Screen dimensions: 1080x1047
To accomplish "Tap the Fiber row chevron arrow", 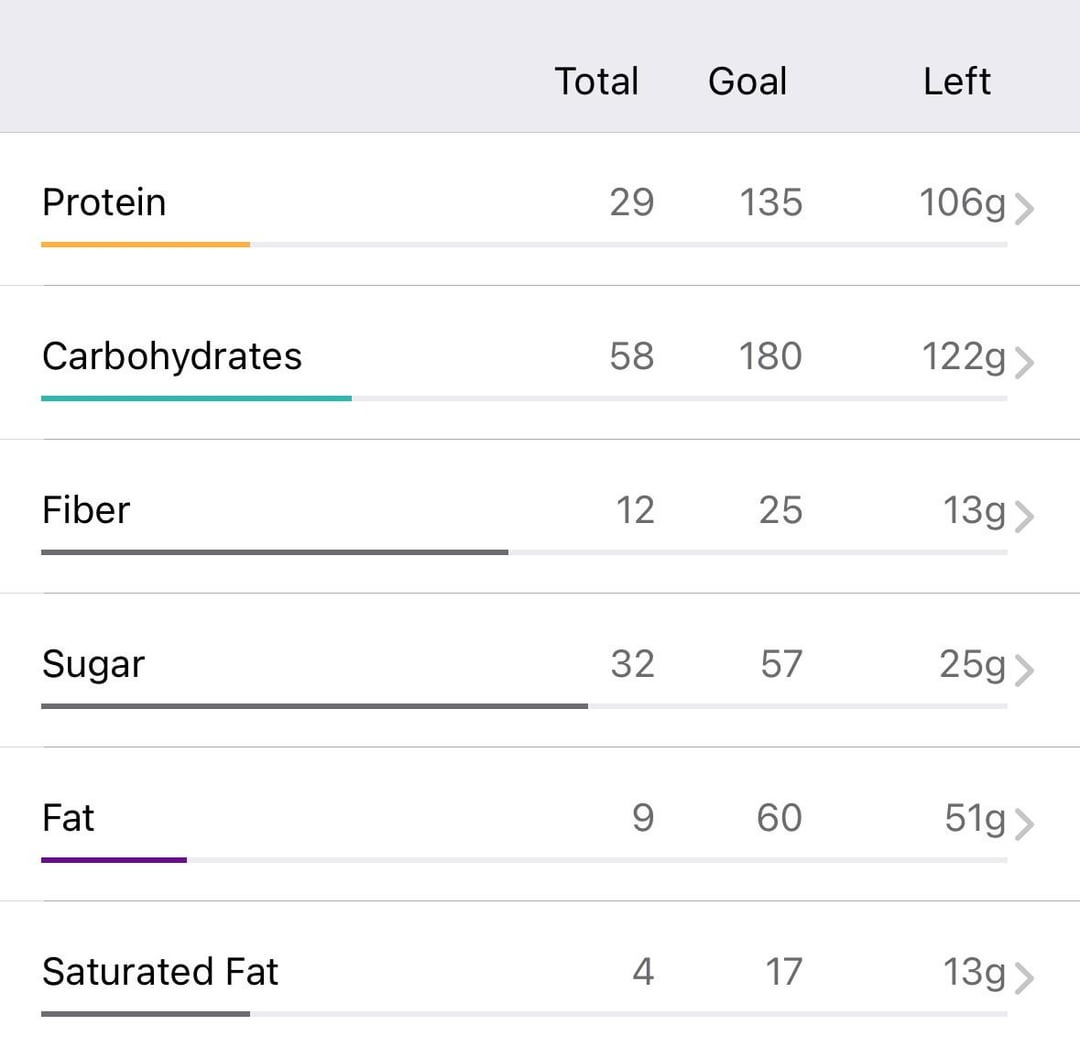I will pos(1024,517).
